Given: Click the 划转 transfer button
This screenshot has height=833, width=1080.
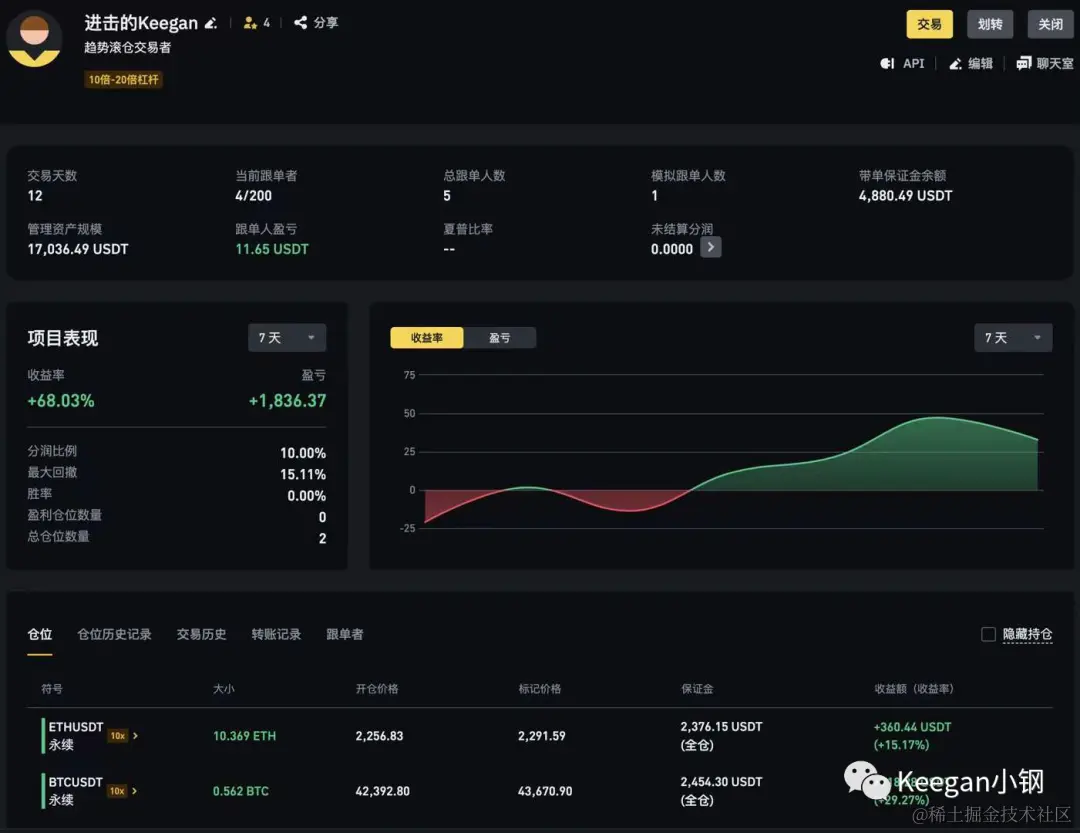Looking at the screenshot, I should 990,24.
